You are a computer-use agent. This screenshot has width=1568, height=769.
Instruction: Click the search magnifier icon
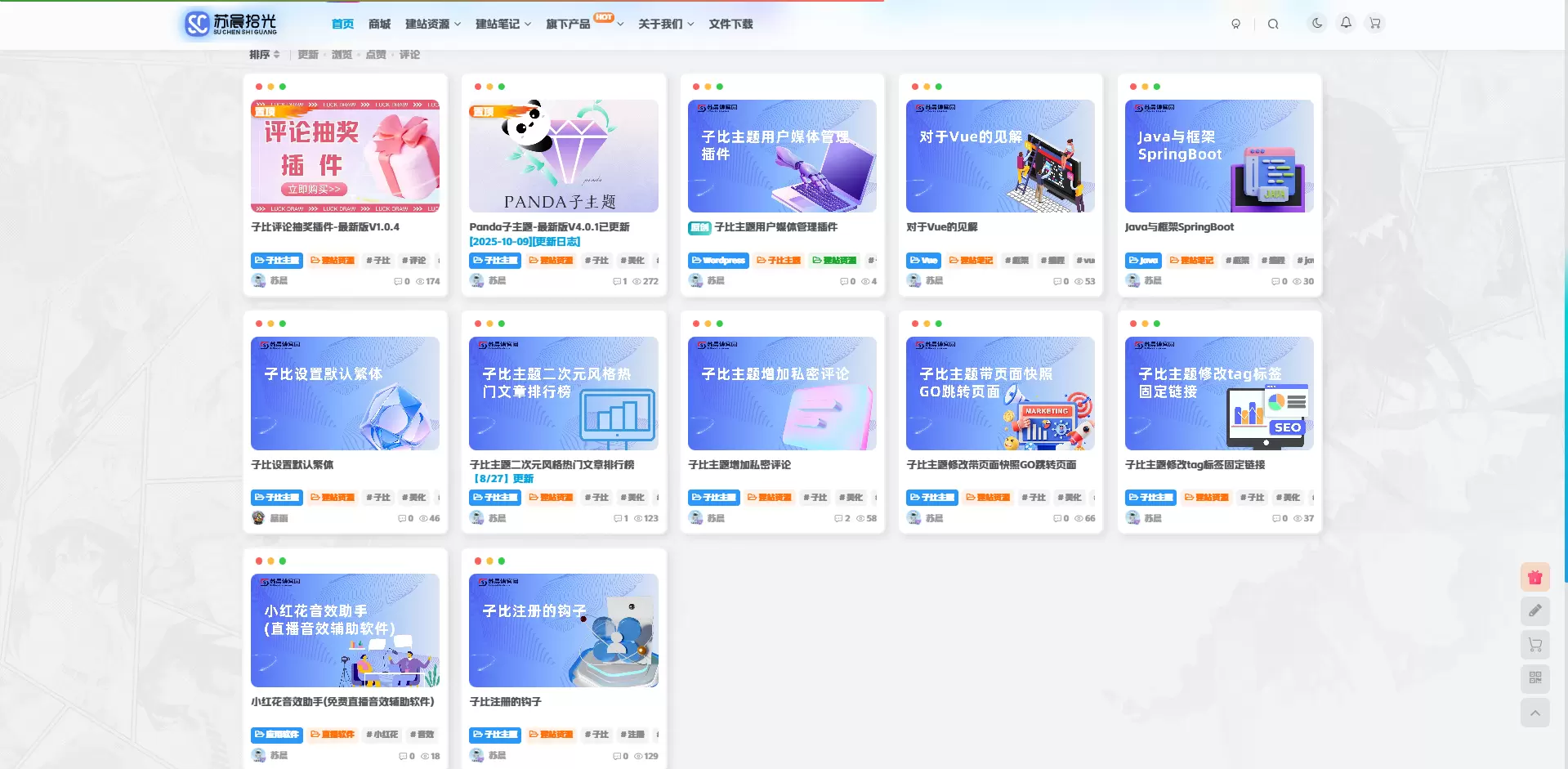point(1273,24)
